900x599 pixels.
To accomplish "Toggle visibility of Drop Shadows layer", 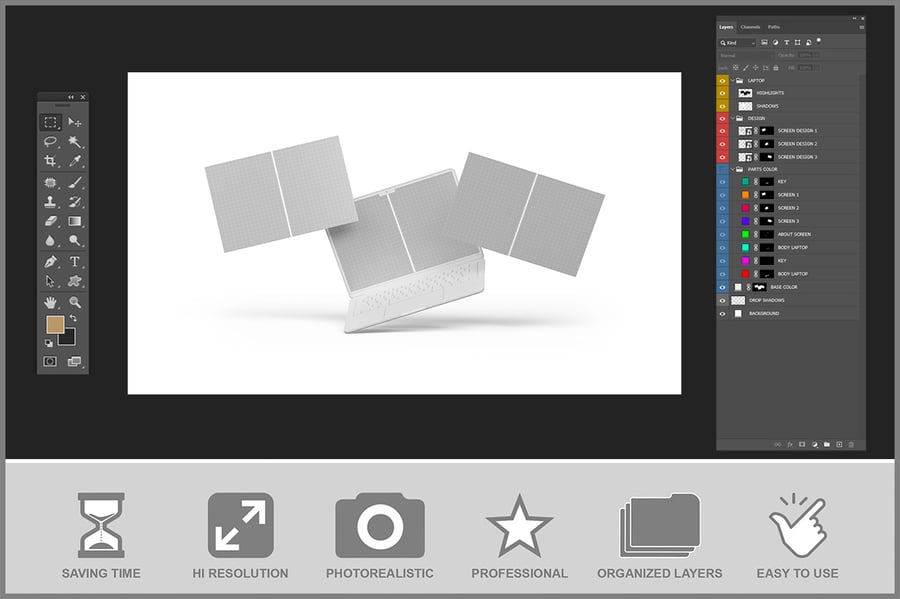I will pos(723,300).
